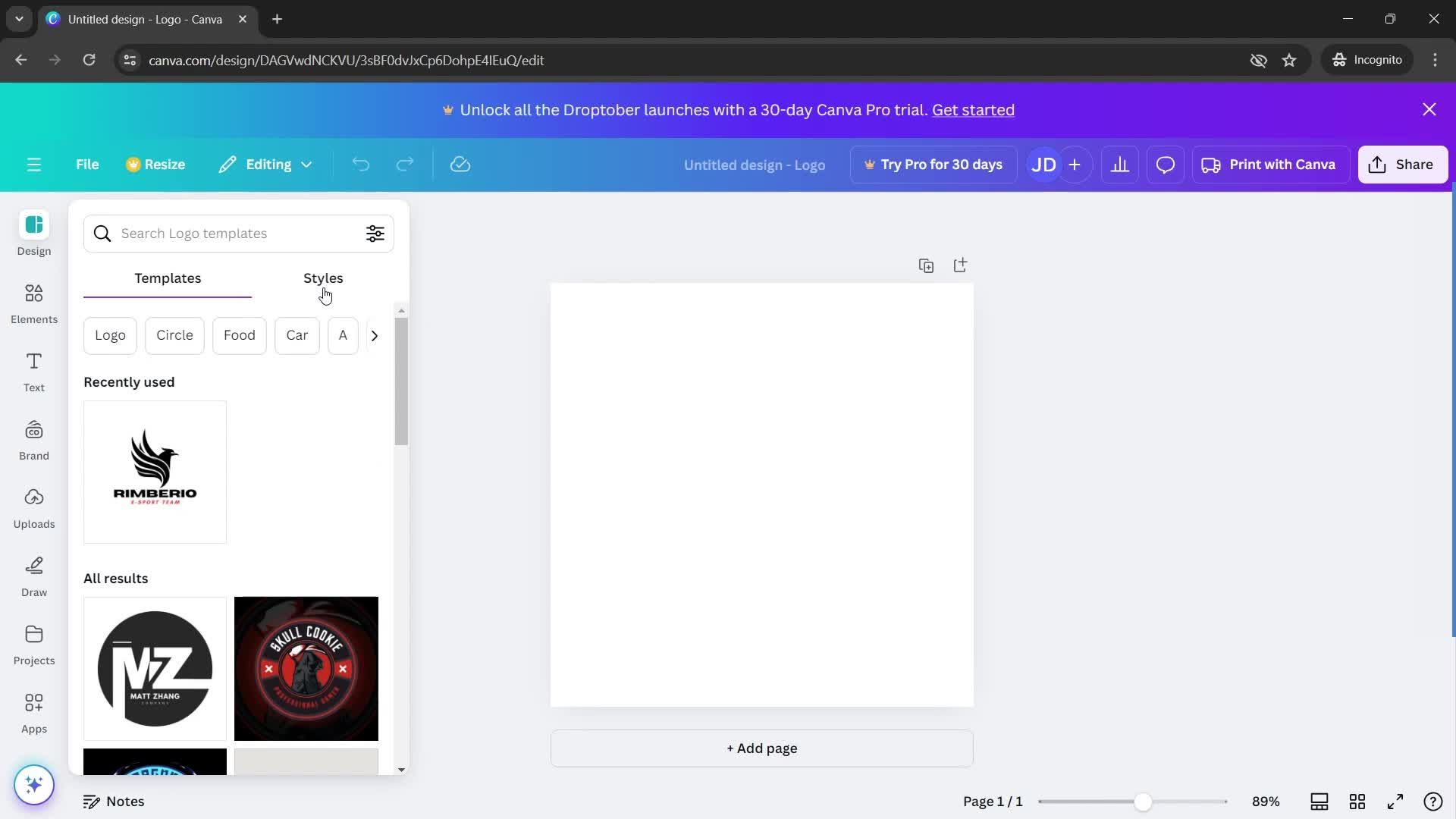Click the browser address bar URL
The width and height of the screenshot is (1456, 819).
346,60
